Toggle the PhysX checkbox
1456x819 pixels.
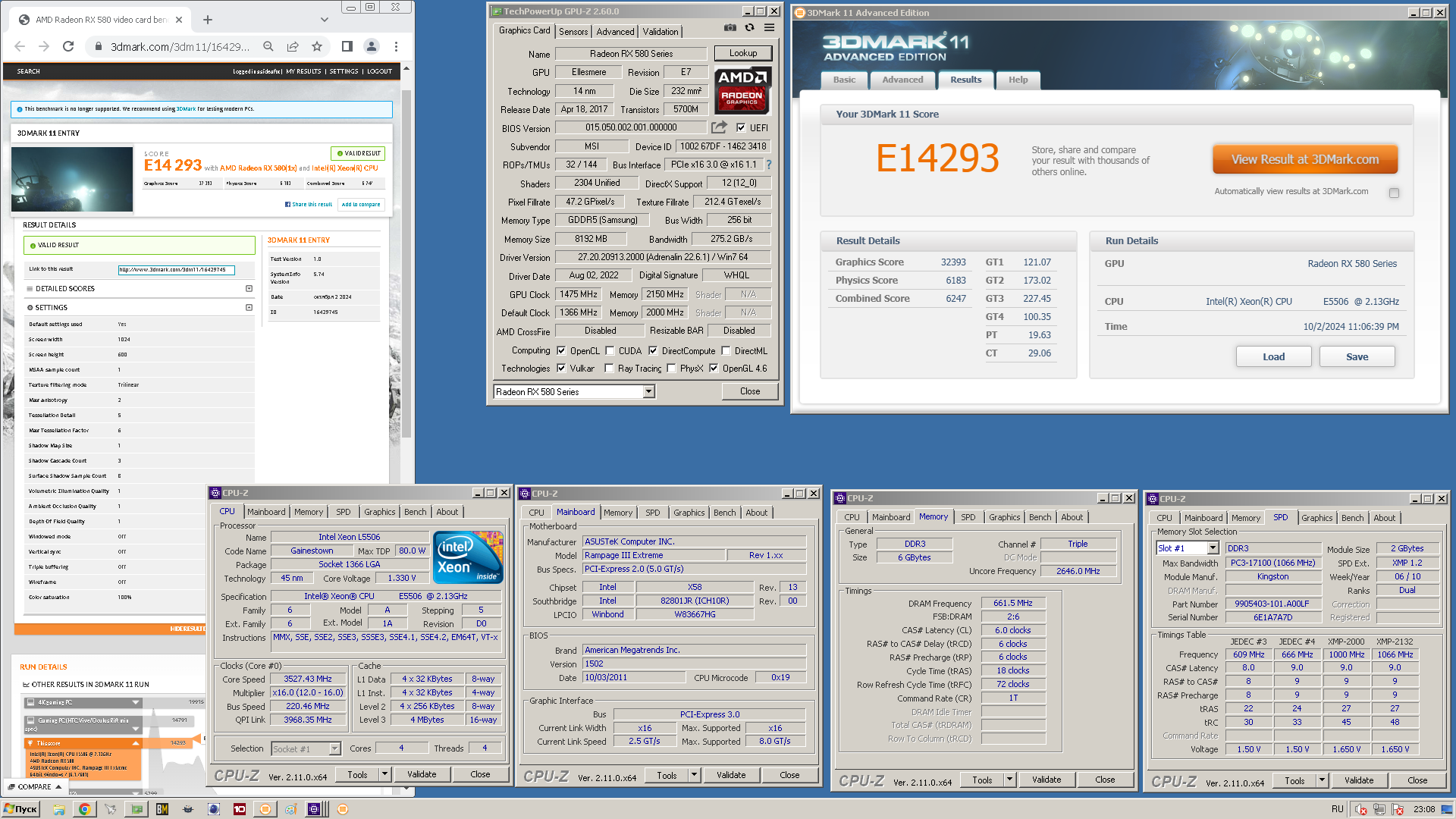[x=671, y=369]
